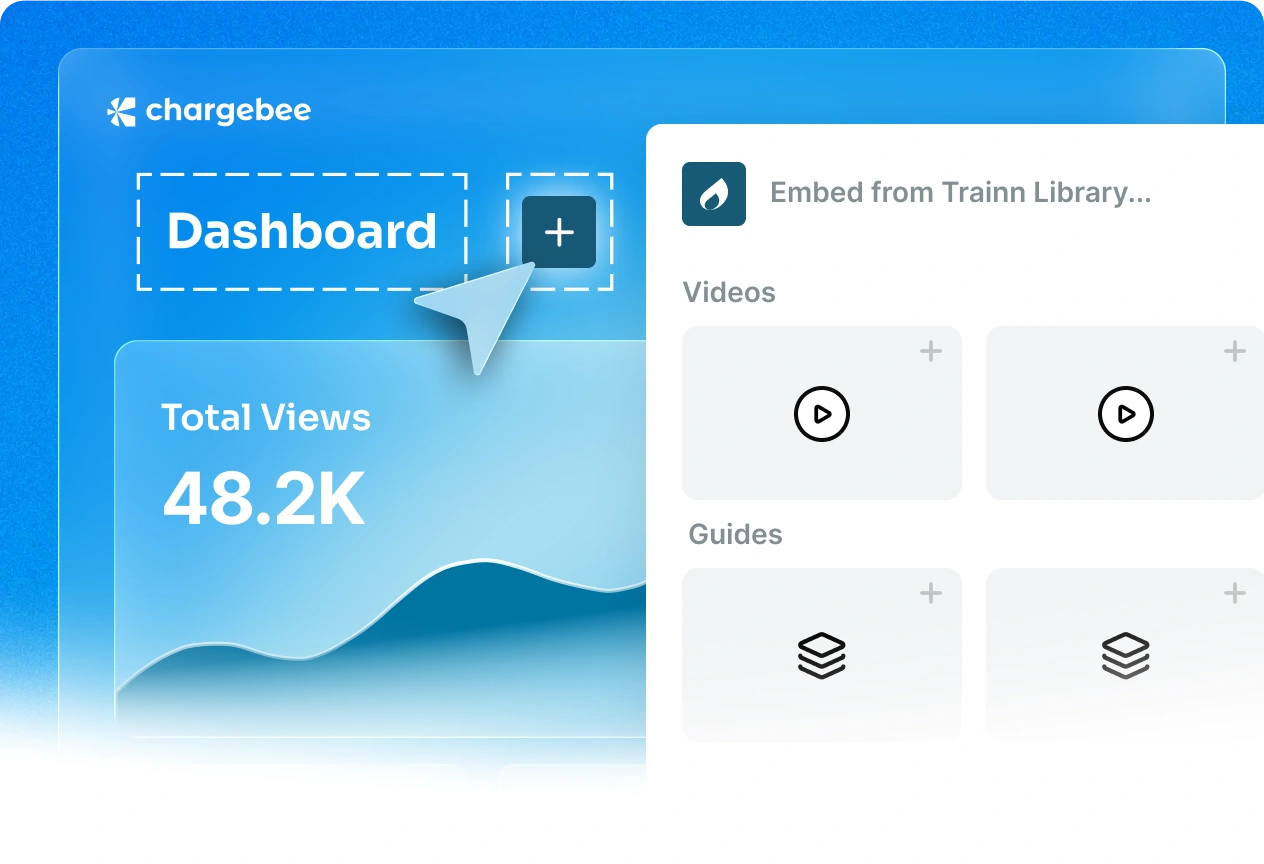This screenshot has height=864, width=1264.
Task: Click the Embed from Trainn Library search field
Action: [x=960, y=193]
